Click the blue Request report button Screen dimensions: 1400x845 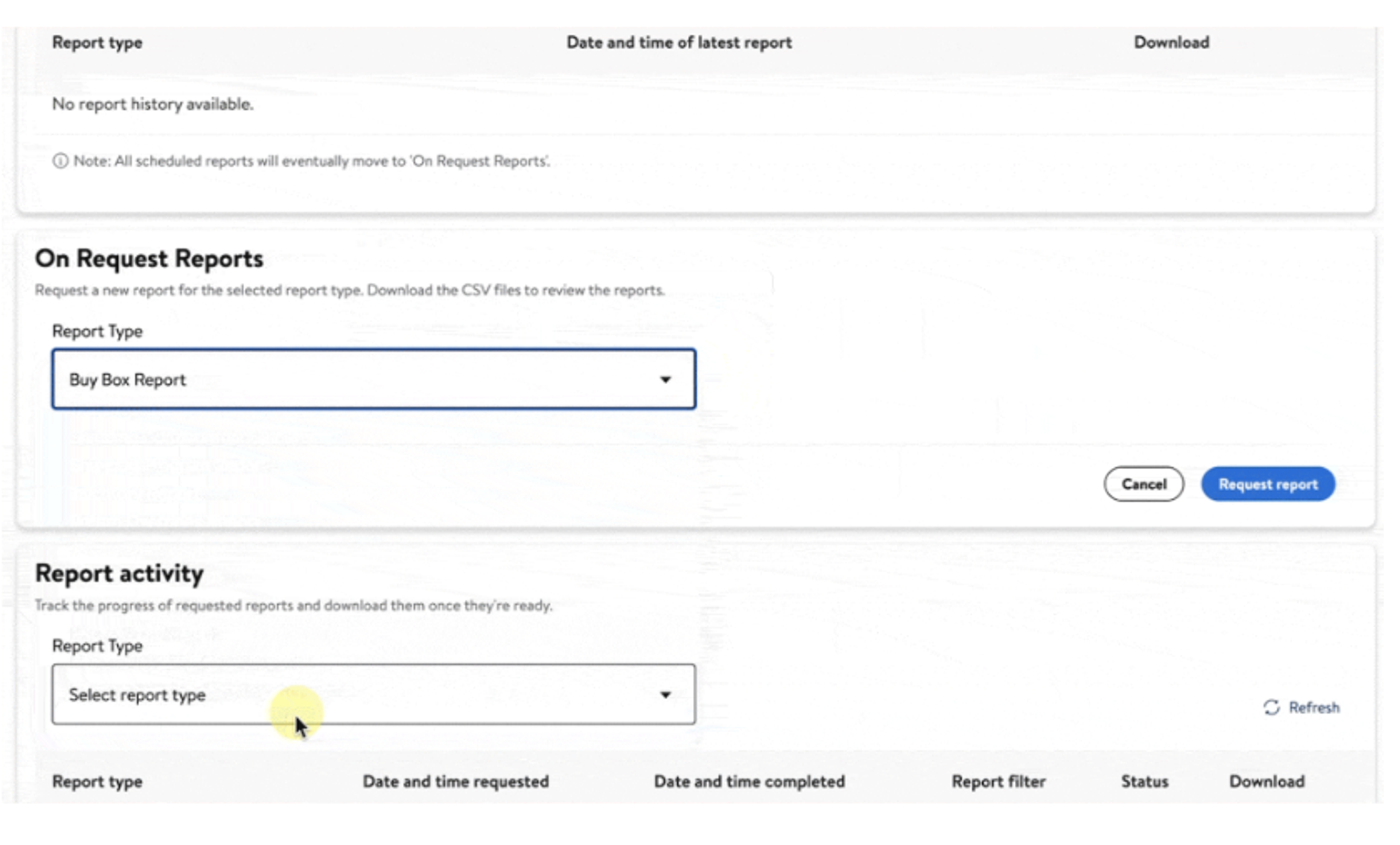(x=1268, y=484)
